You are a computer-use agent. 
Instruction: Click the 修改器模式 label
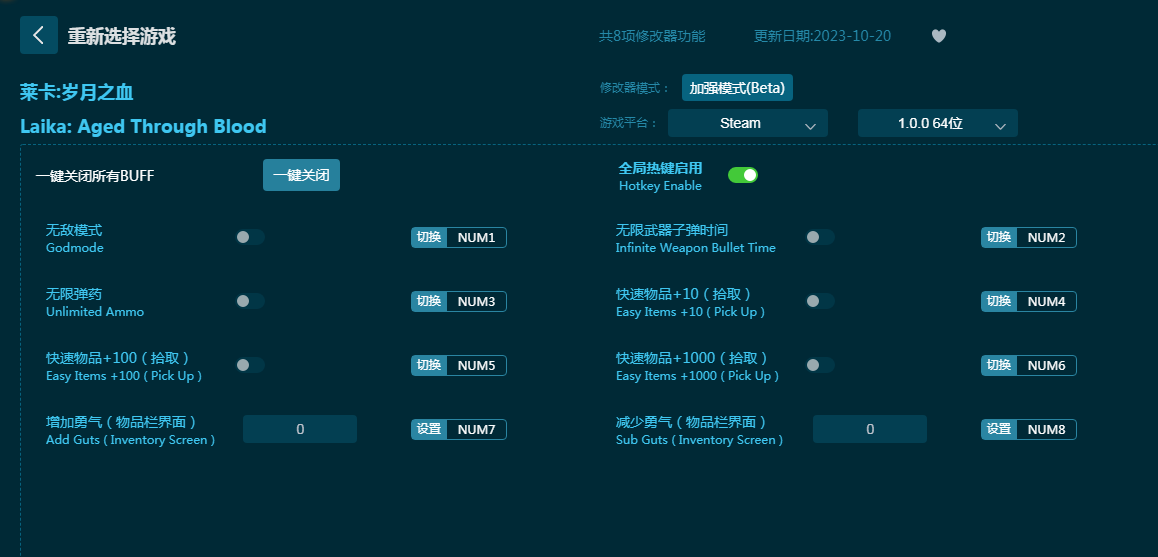634,89
